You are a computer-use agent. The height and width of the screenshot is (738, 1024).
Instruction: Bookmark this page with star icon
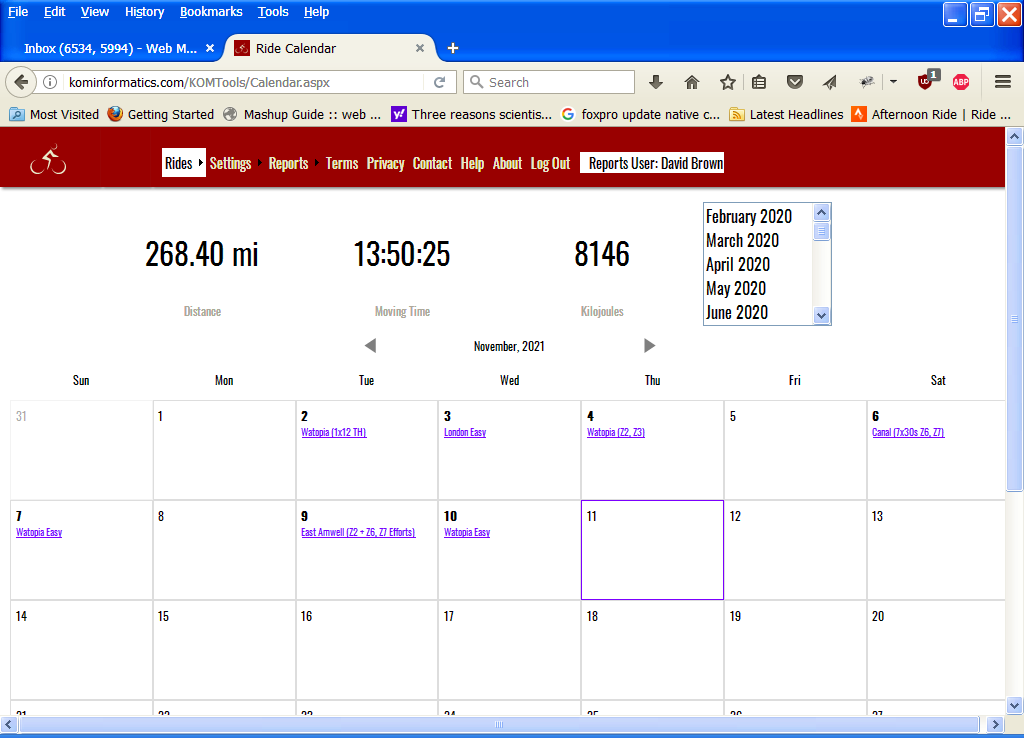[x=728, y=82]
